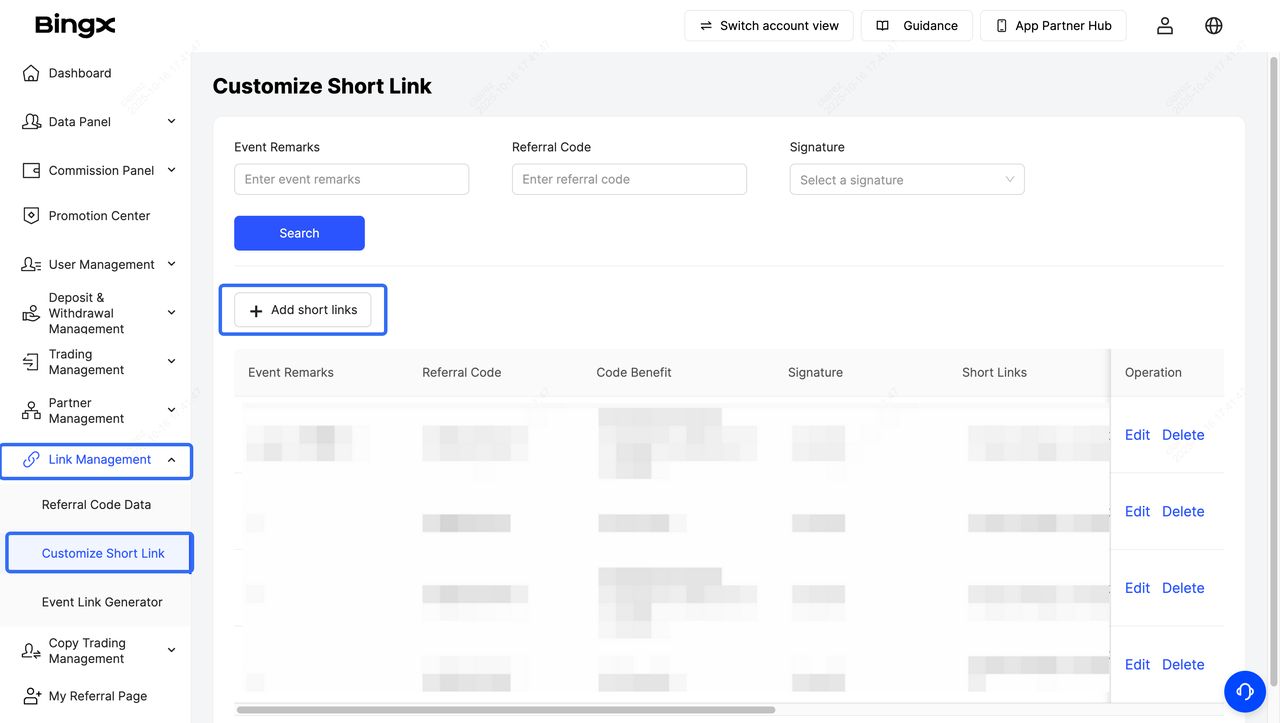The height and width of the screenshot is (723, 1280).
Task: Click the My Referral Page icon
Action: pos(31,696)
